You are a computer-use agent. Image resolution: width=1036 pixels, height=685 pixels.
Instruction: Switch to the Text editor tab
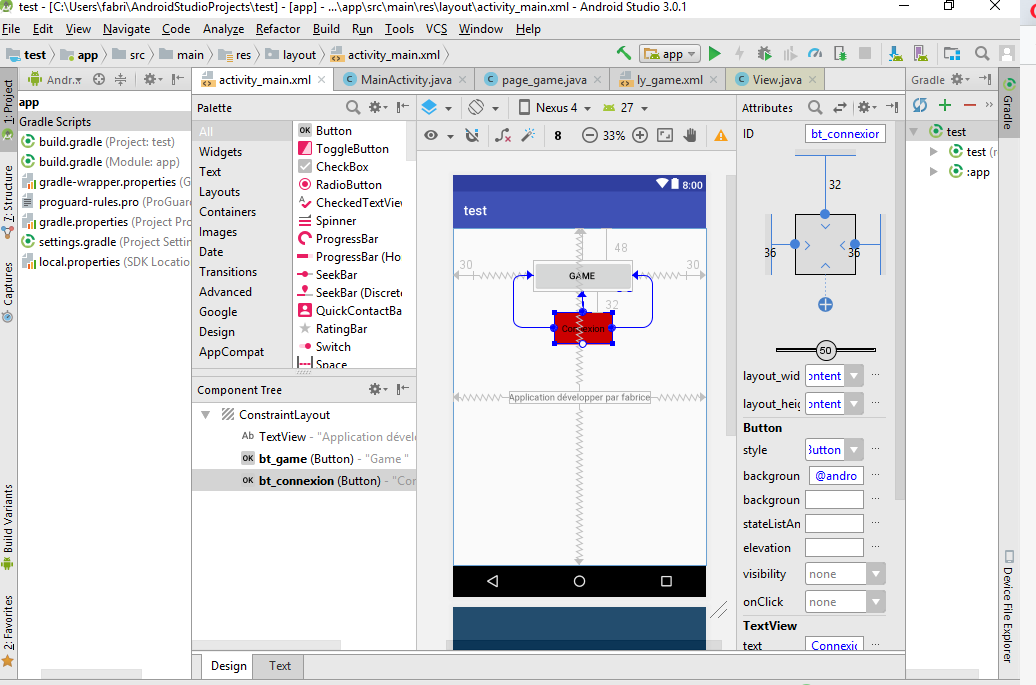pos(280,666)
